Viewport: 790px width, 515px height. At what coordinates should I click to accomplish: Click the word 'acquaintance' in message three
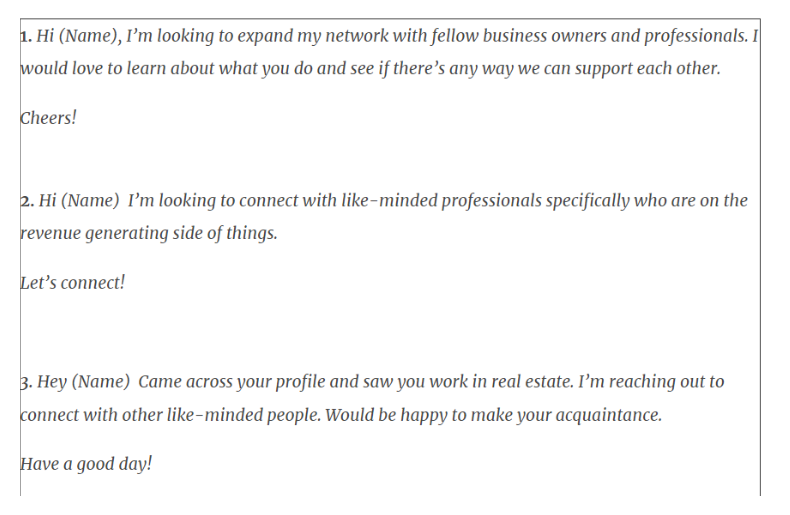point(609,416)
